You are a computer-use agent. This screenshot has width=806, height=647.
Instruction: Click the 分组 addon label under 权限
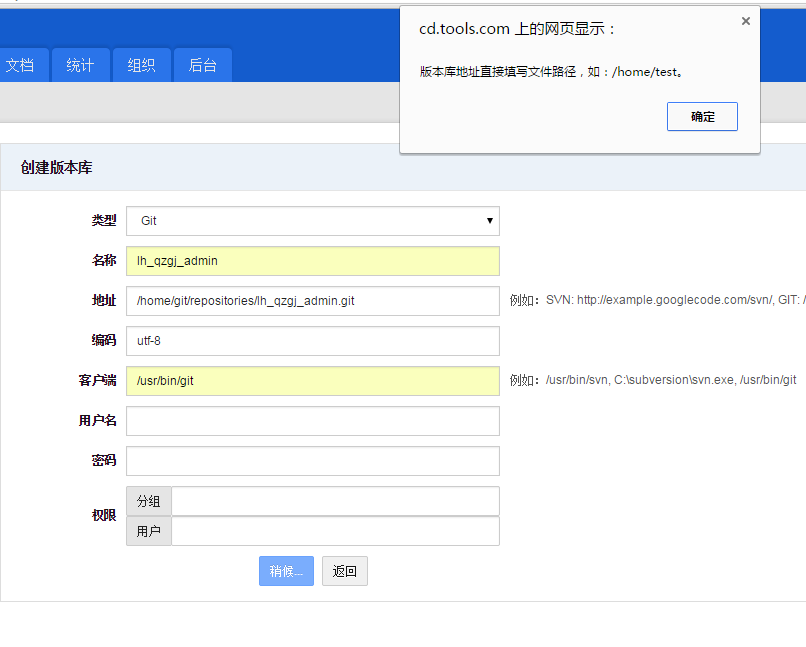(149, 501)
